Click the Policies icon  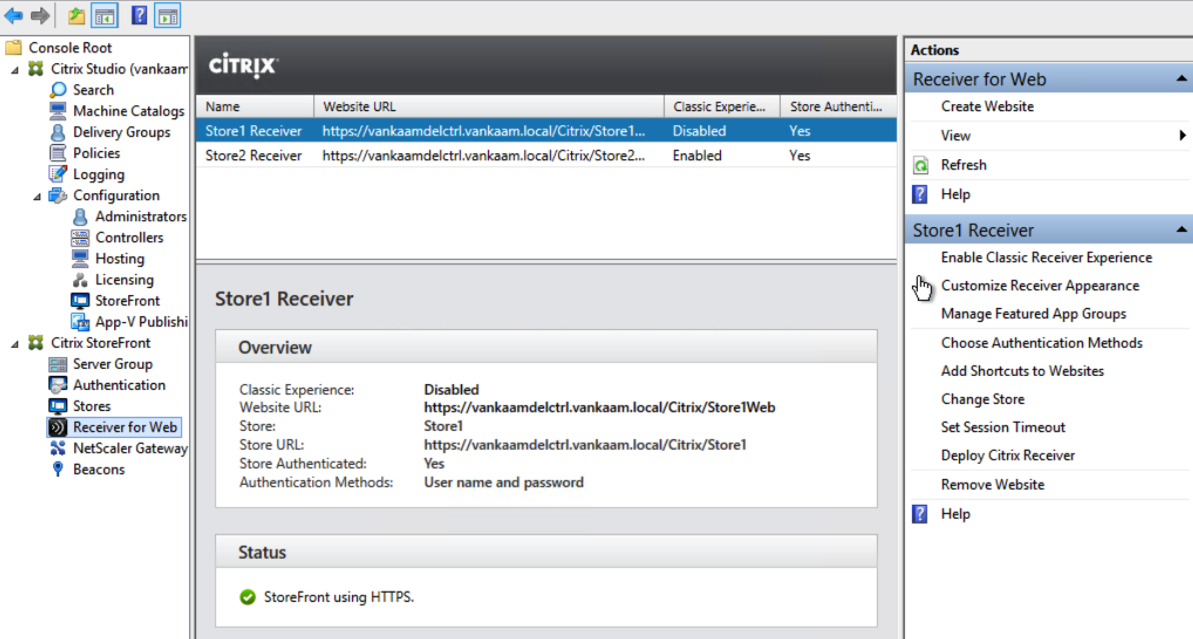pos(58,153)
